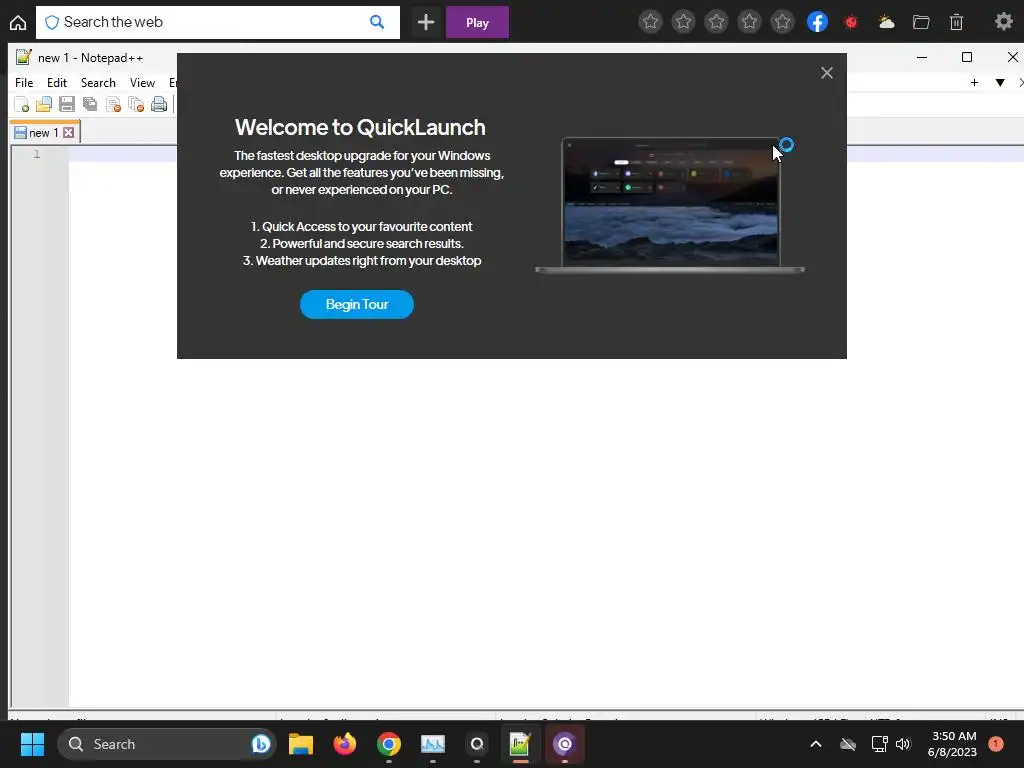
Task: Click the red bug icon
Action: pyautogui.click(x=851, y=22)
